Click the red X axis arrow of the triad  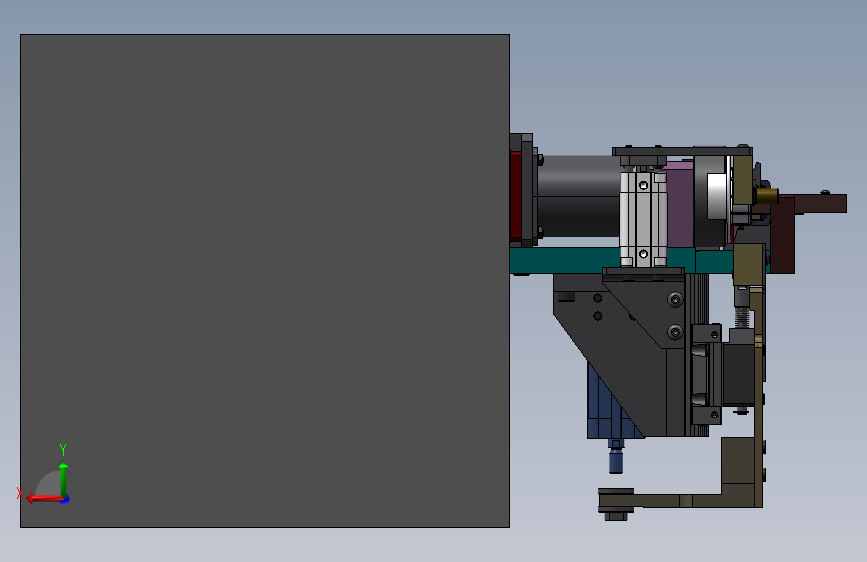click(x=44, y=499)
